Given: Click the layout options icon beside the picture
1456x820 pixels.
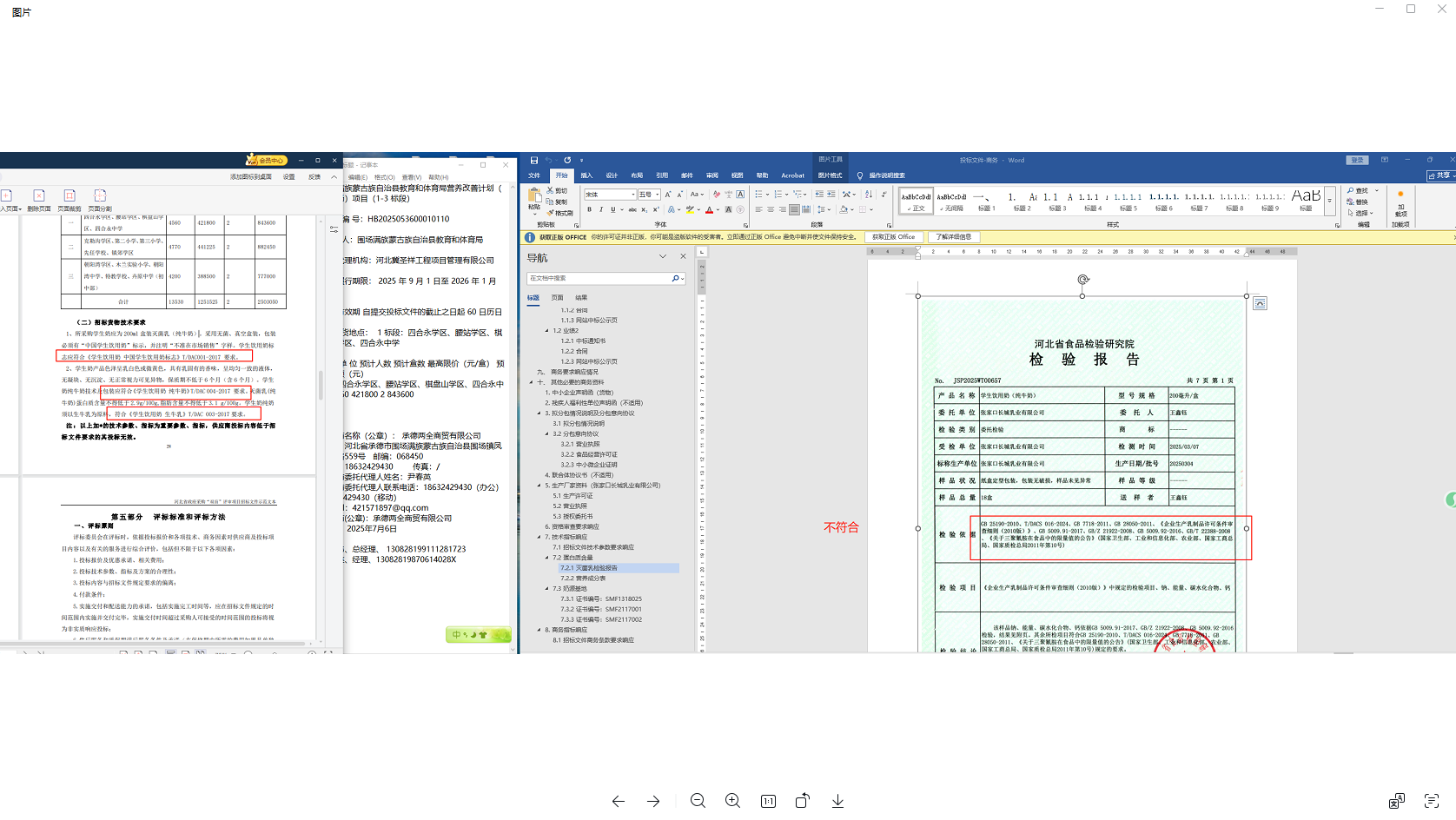Looking at the screenshot, I should tap(1260, 303).
